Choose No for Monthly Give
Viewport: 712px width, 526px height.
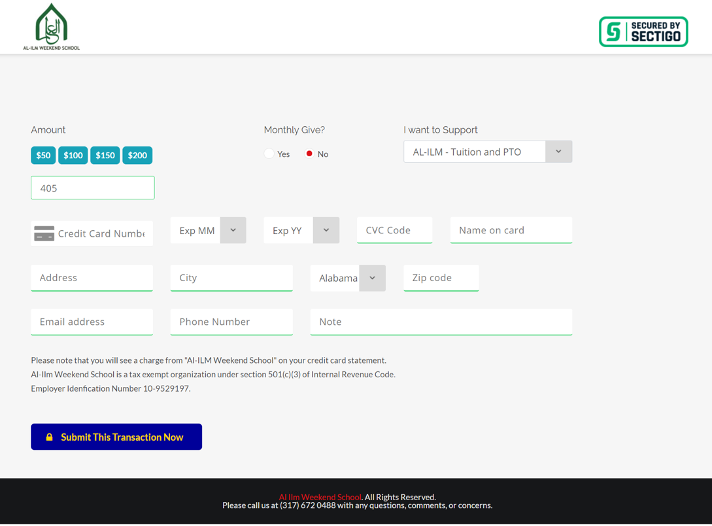[x=309, y=154]
